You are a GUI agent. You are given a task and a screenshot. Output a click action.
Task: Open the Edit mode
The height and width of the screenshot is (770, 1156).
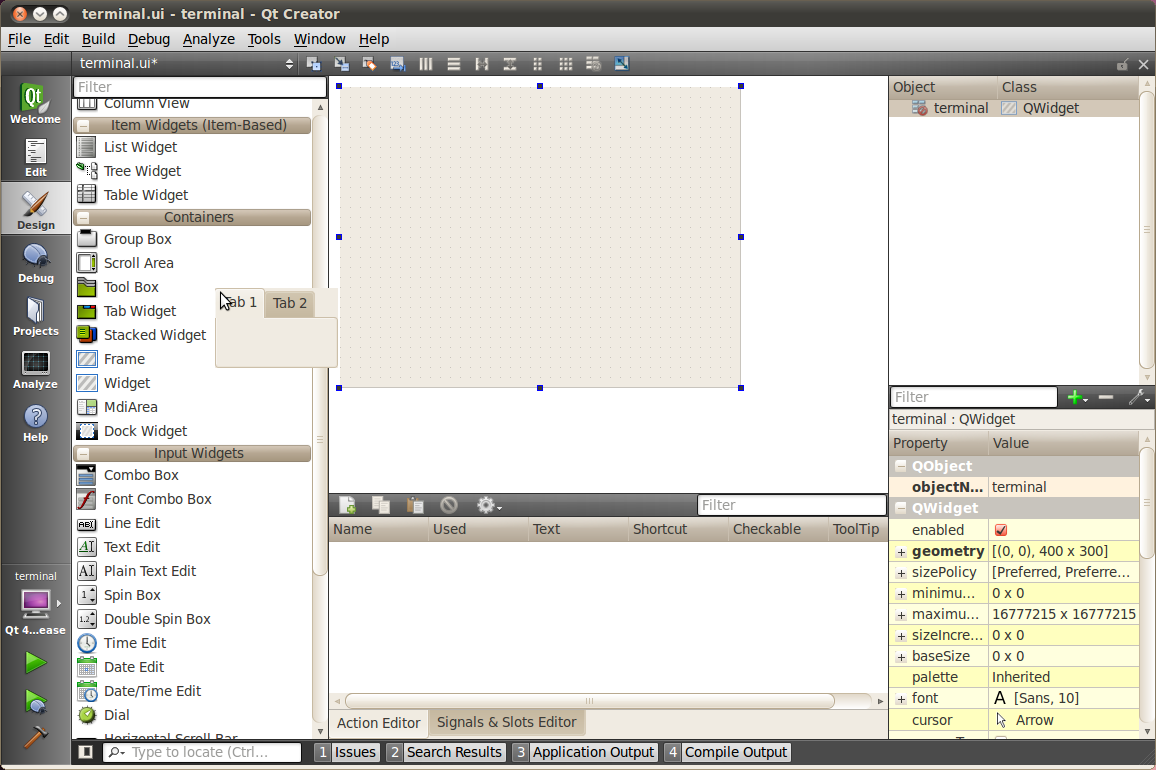35,156
